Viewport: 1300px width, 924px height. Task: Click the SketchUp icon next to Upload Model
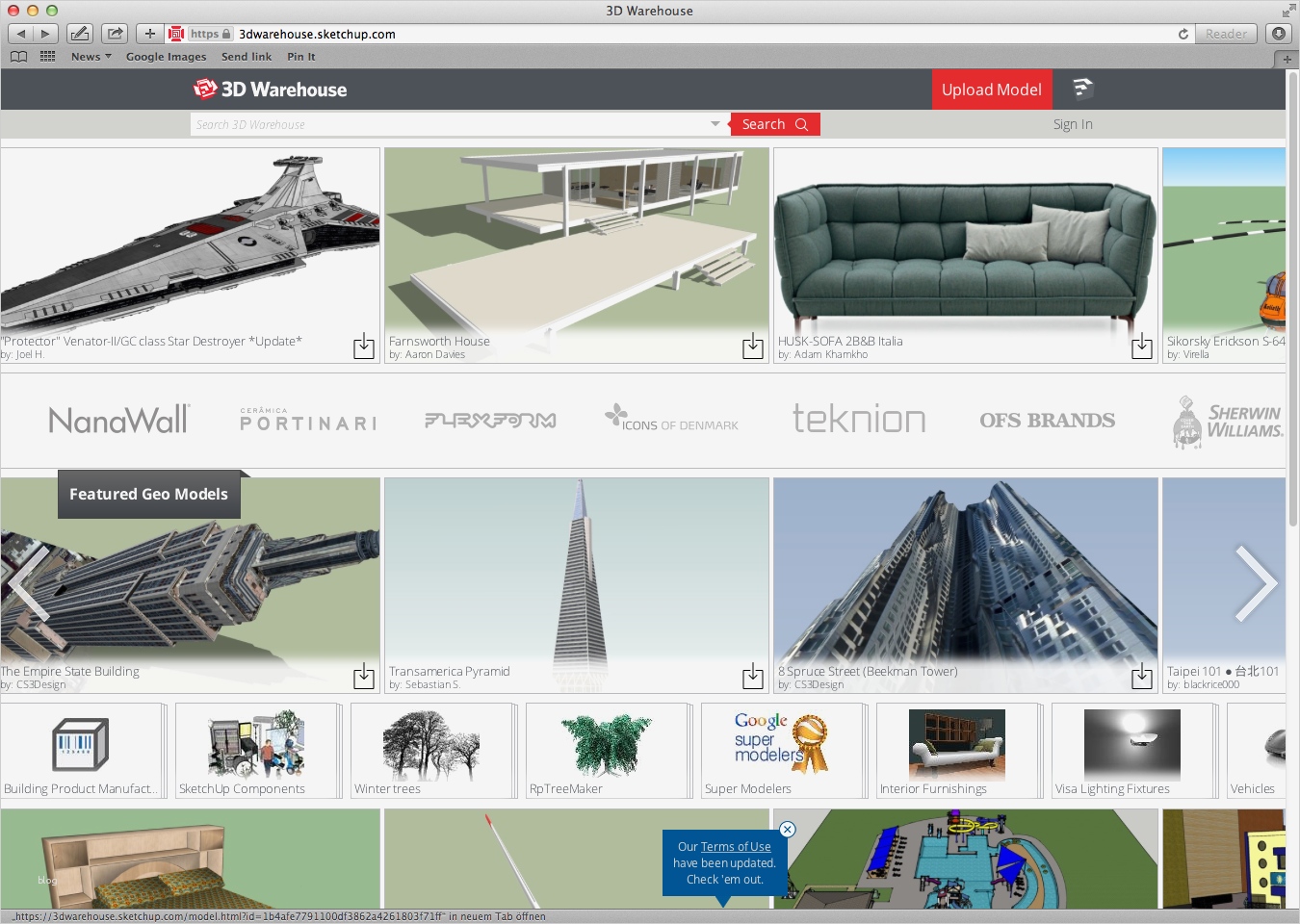[1082, 90]
